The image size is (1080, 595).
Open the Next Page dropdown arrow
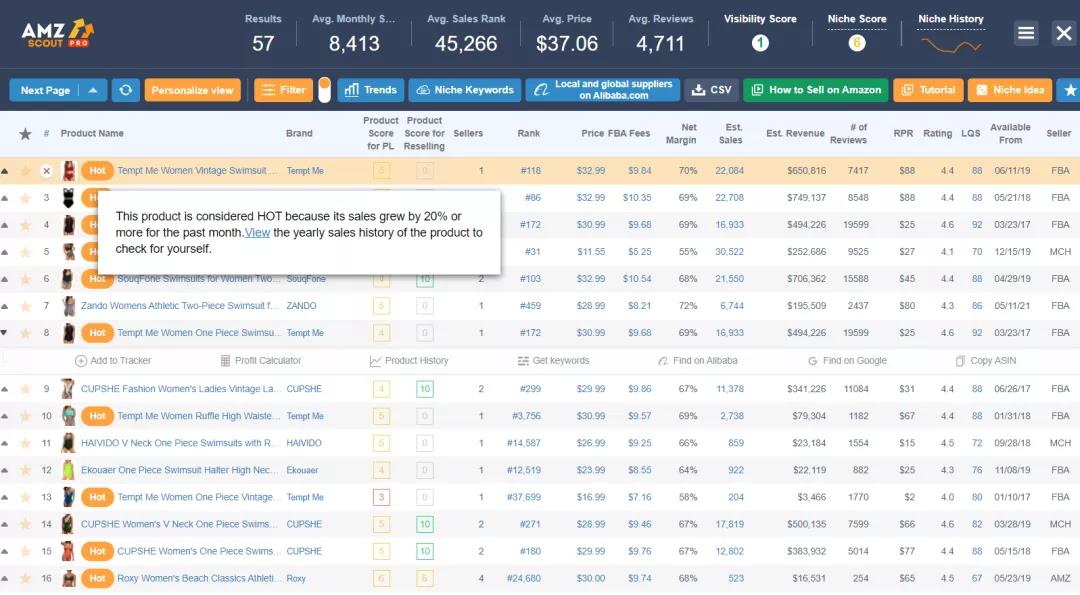tap(93, 90)
